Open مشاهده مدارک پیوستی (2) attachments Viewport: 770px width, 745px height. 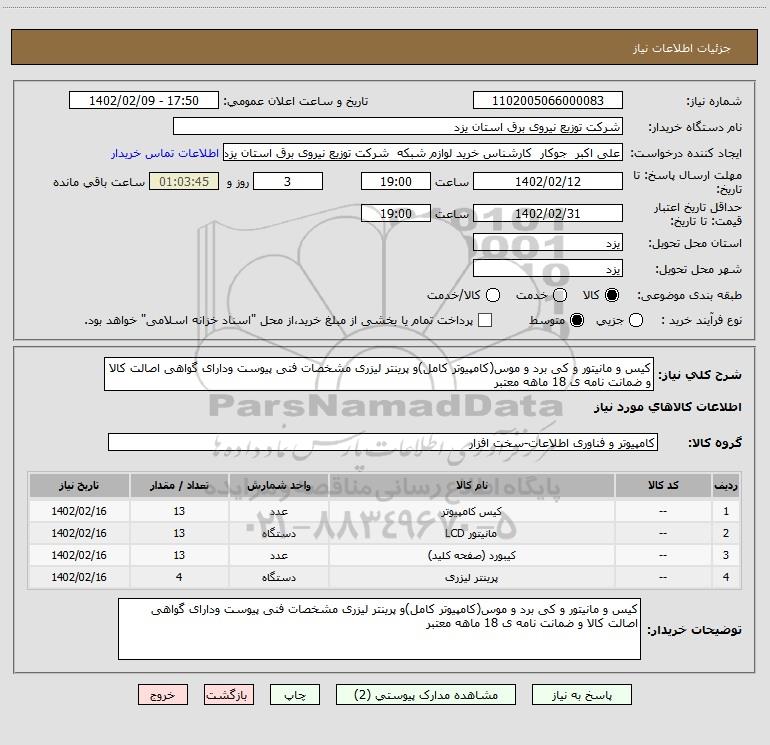coord(426,695)
